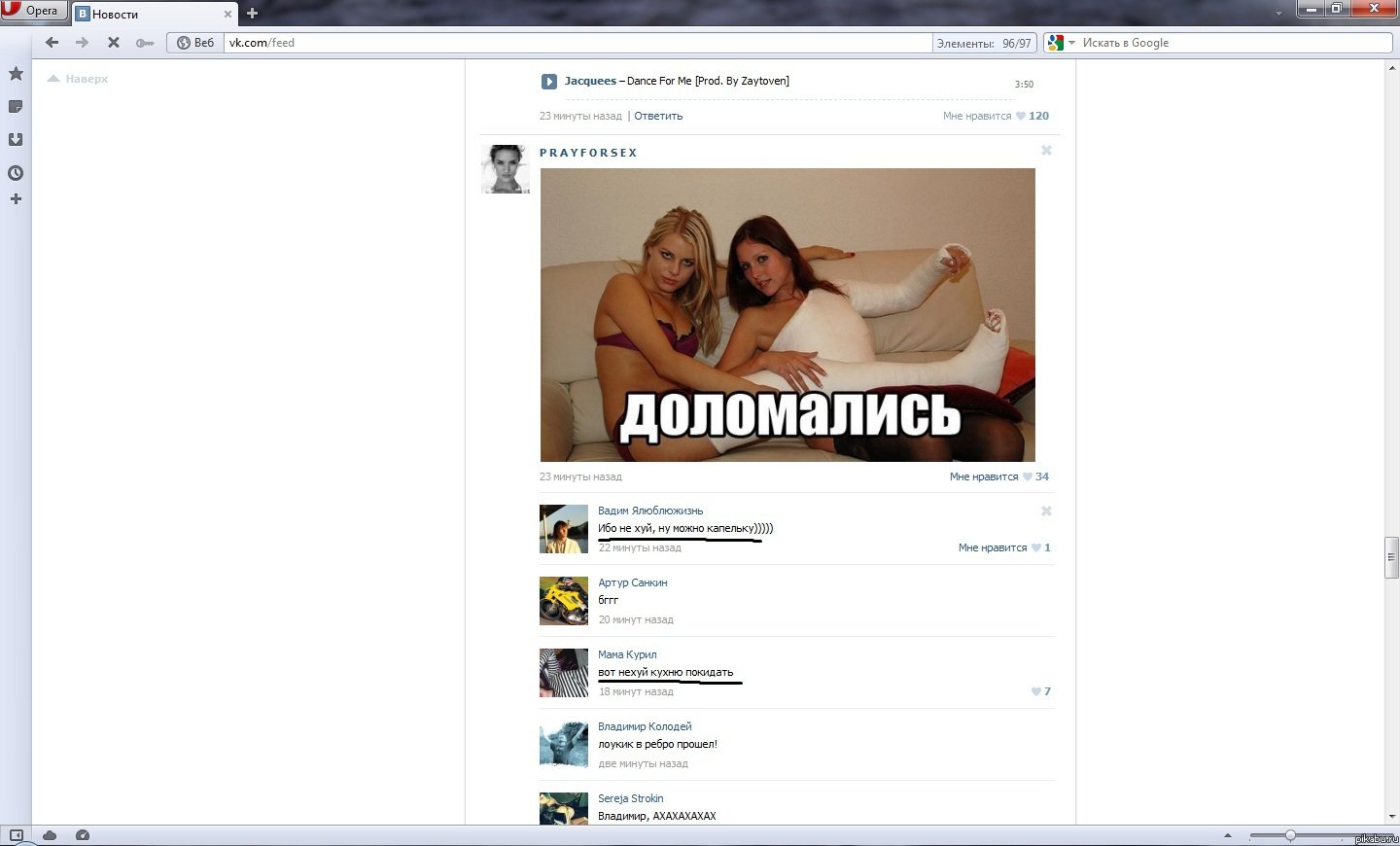Click the zoom slider in status bar
Viewport: 1400px width, 846px height.
coord(1290,835)
